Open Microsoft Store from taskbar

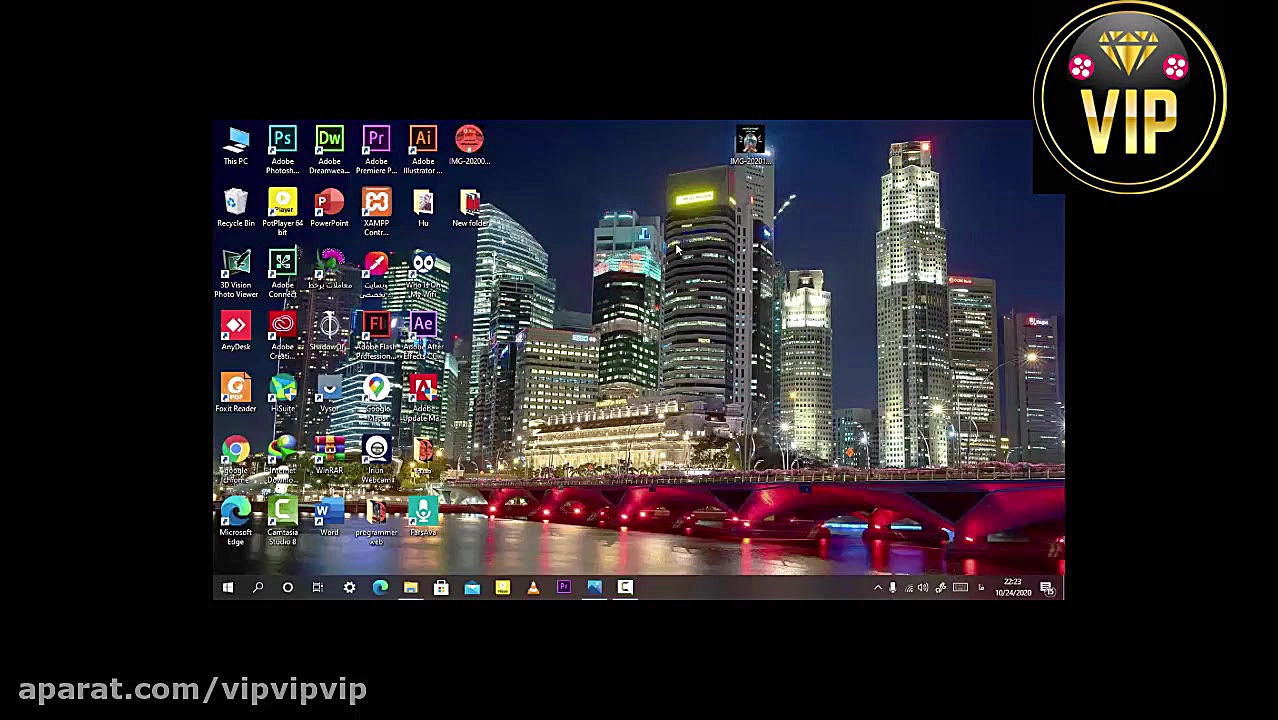(x=441, y=587)
